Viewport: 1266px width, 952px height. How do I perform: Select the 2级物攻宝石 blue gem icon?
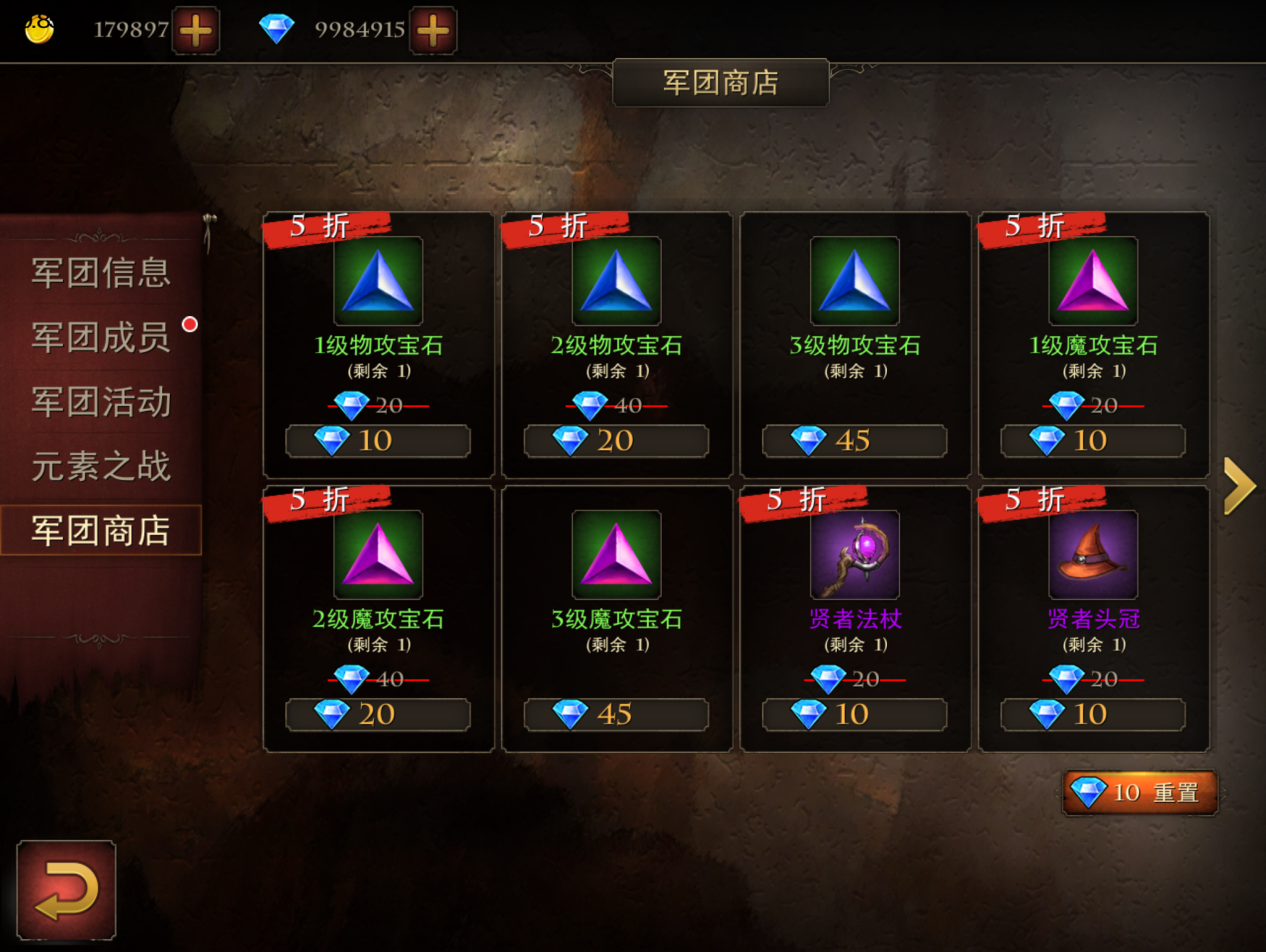[x=616, y=281]
